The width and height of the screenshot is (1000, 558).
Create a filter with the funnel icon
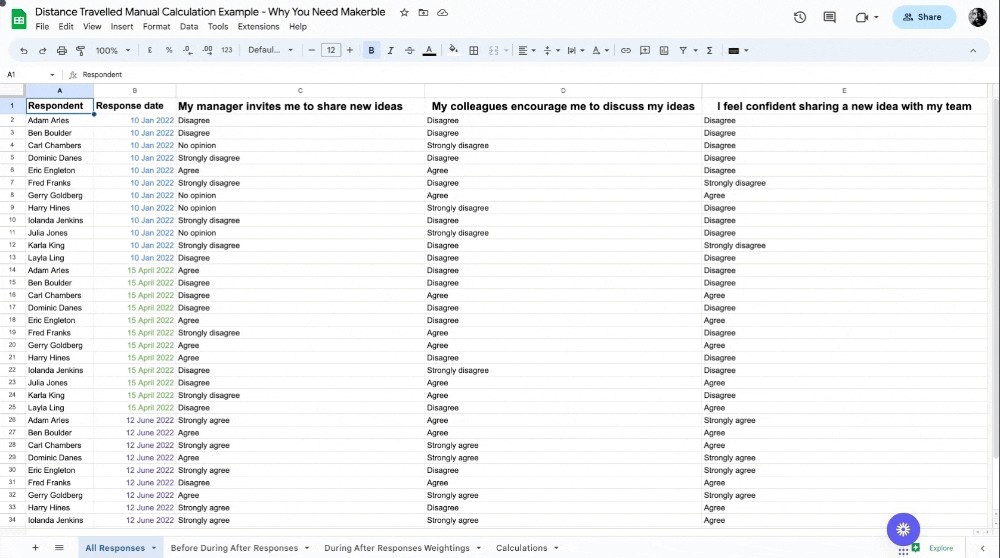pyautogui.click(x=683, y=50)
